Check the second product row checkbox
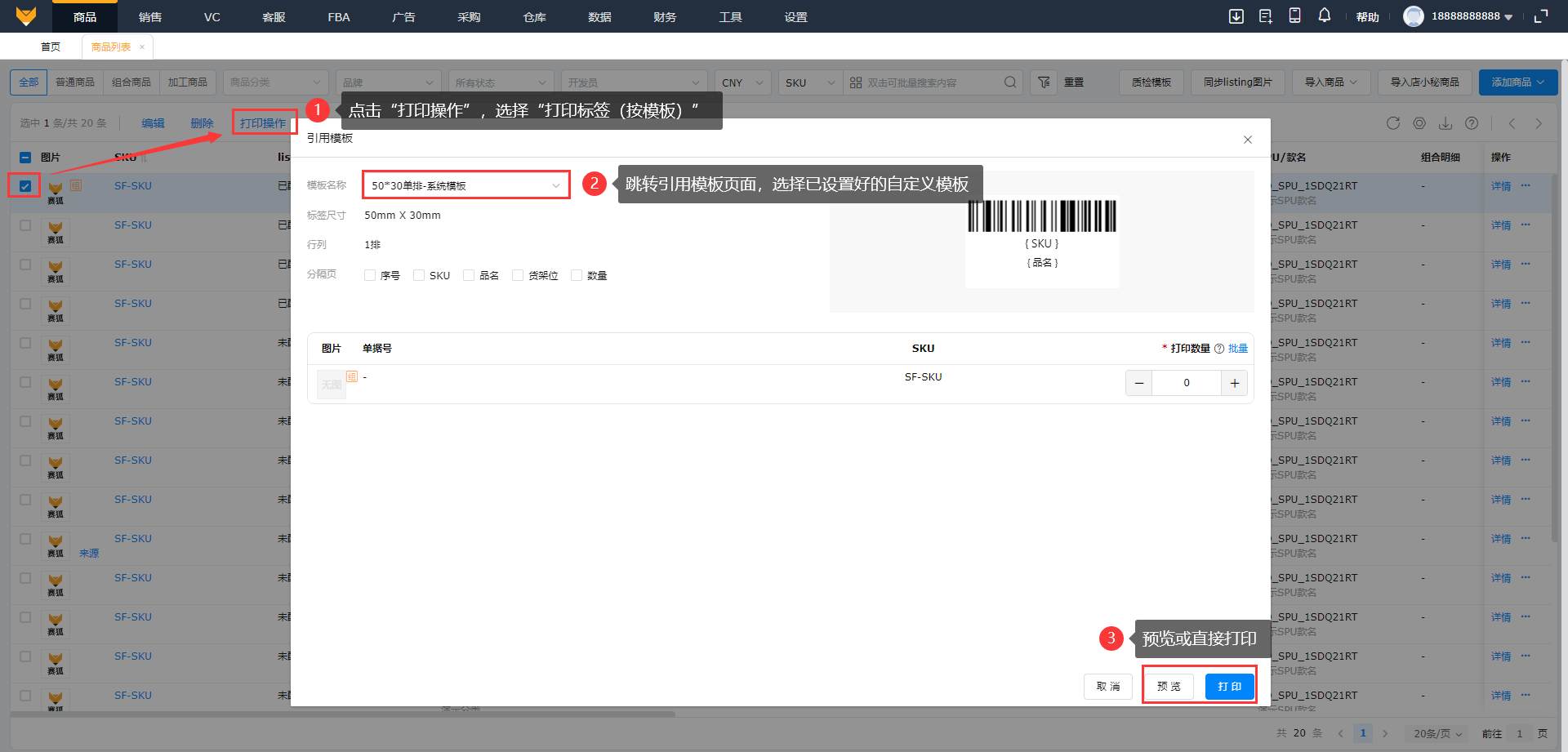 coord(25,225)
